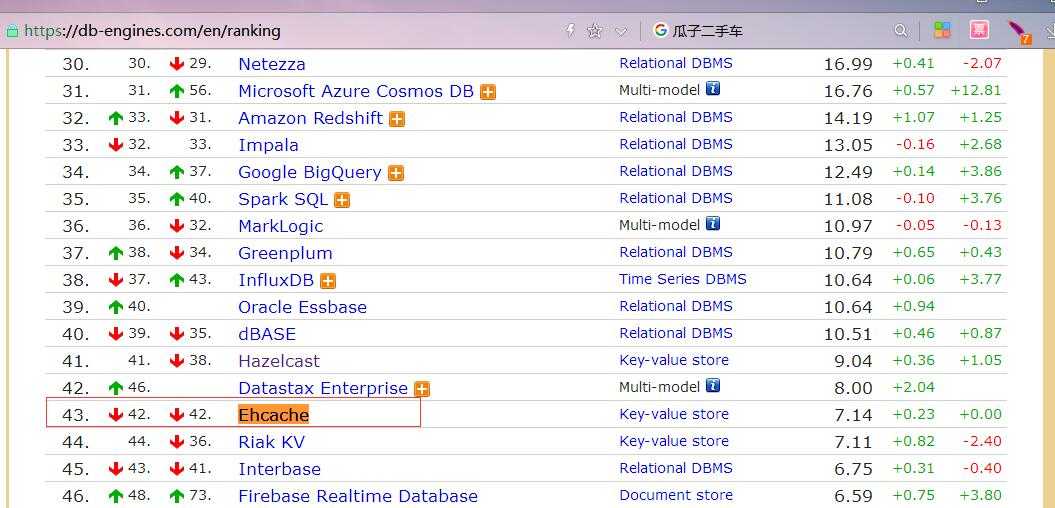Select the -2.40 change for Riak KV
This screenshot has width=1055, height=508.
point(982,441)
